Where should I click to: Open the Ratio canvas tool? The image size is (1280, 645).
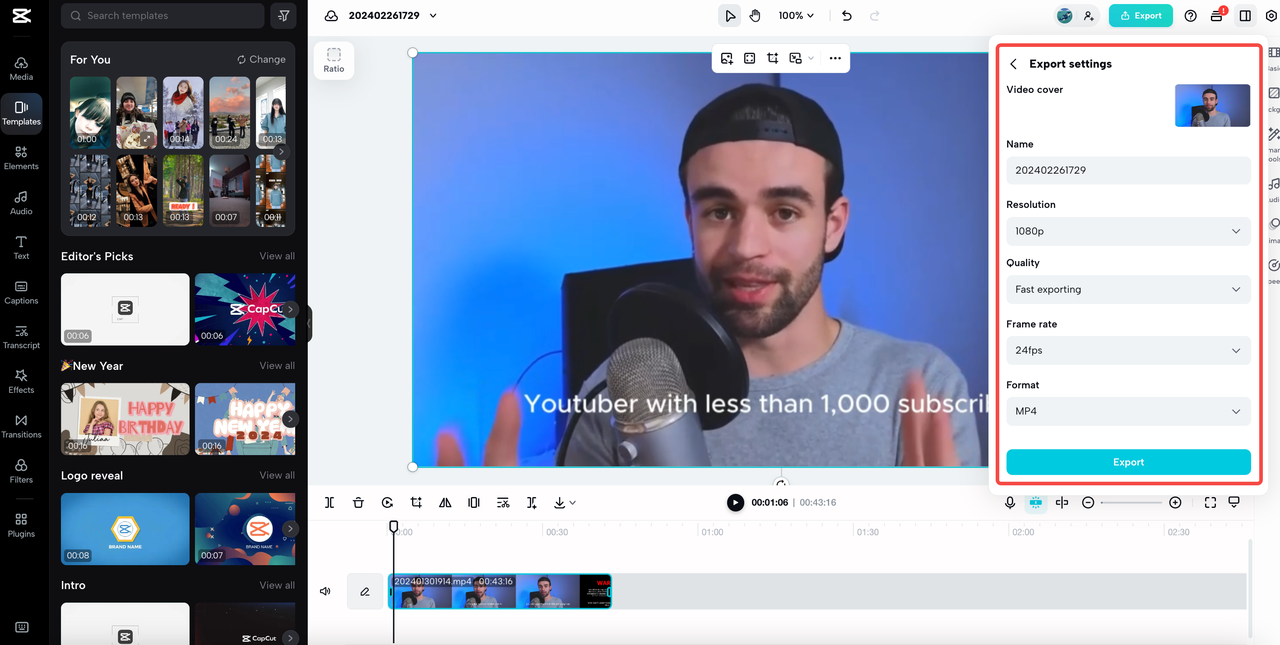pyautogui.click(x=334, y=60)
